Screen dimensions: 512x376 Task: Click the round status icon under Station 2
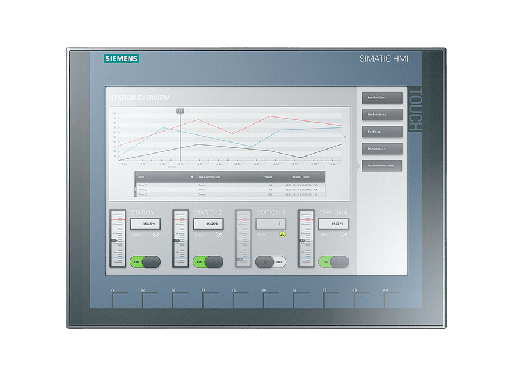click(x=219, y=235)
